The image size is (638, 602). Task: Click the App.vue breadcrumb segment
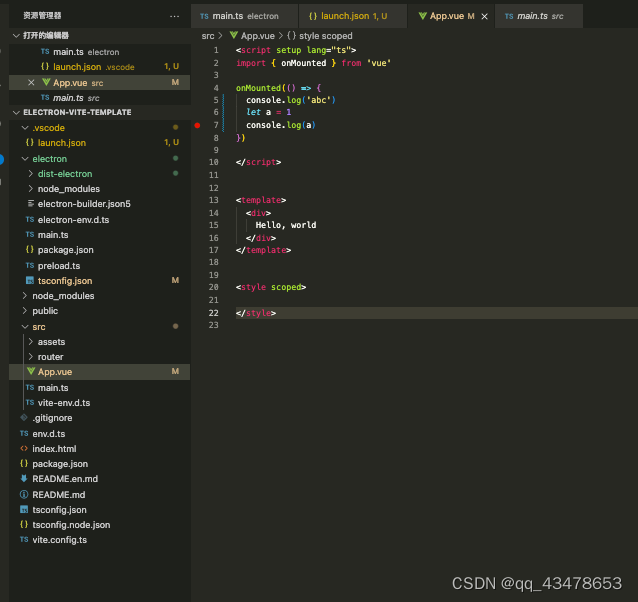[x=258, y=36]
